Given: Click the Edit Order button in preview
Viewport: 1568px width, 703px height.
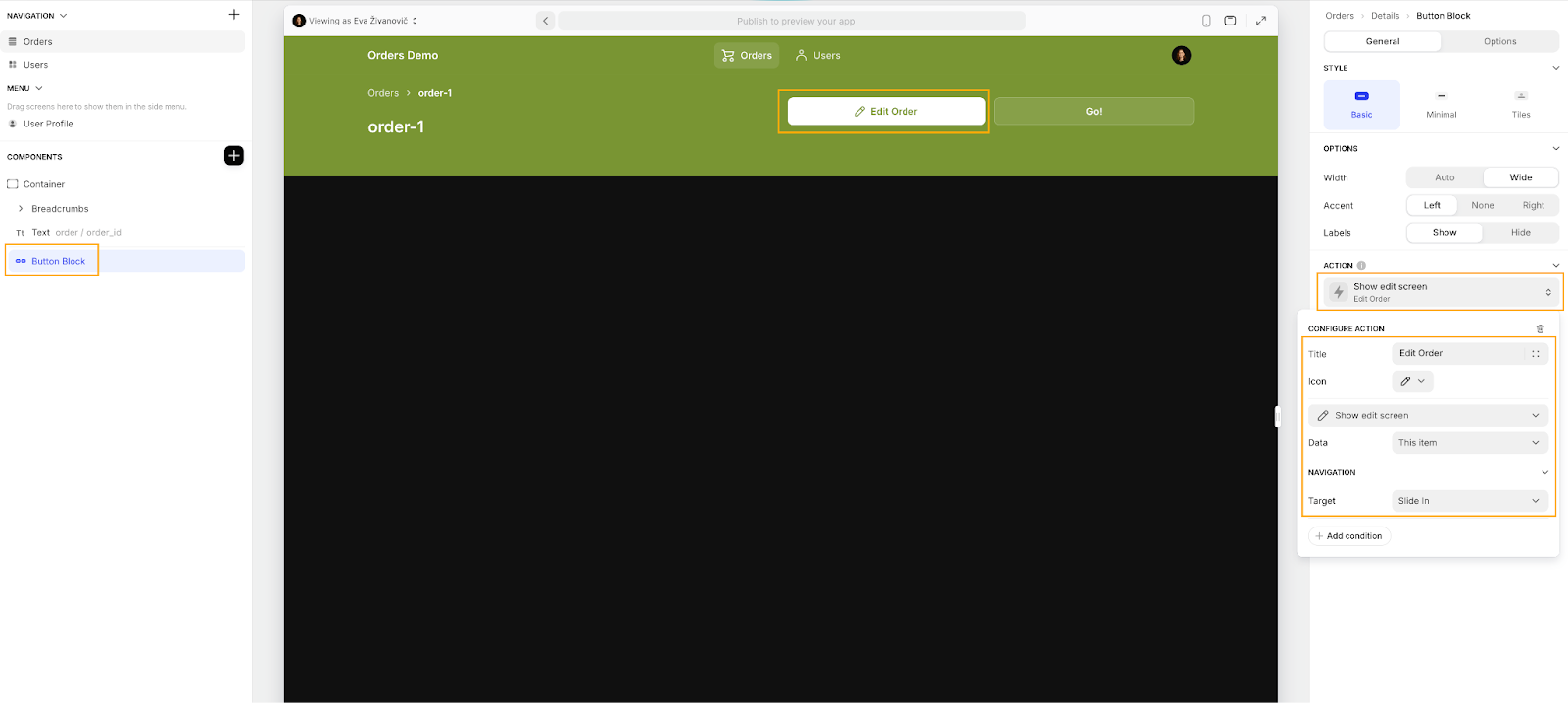Looking at the screenshot, I should pos(886,111).
